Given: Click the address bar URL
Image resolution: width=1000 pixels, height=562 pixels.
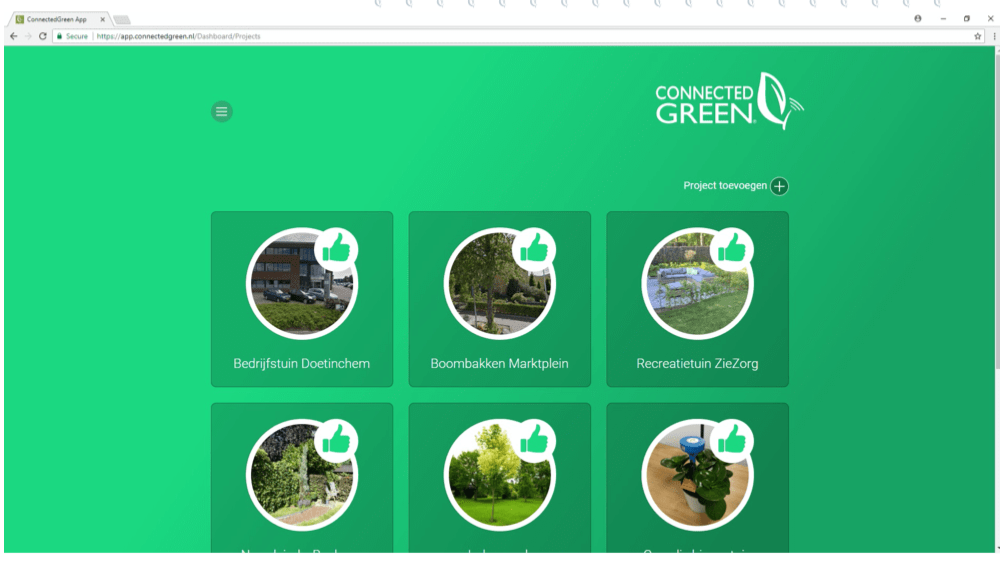Looking at the screenshot, I should click(x=179, y=36).
